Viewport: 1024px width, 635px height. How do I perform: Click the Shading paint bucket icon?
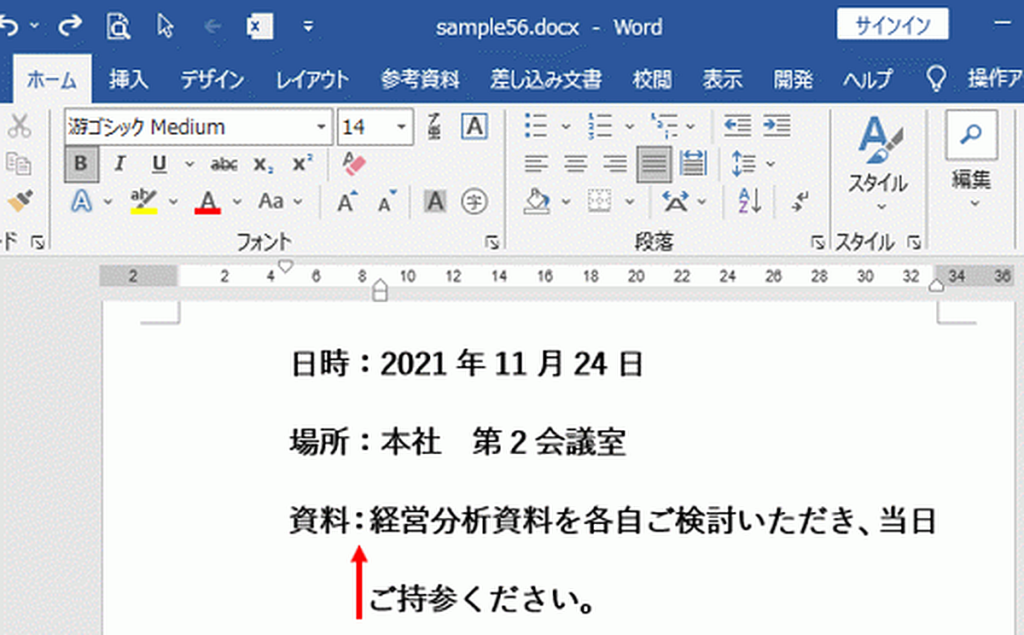[x=537, y=201]
